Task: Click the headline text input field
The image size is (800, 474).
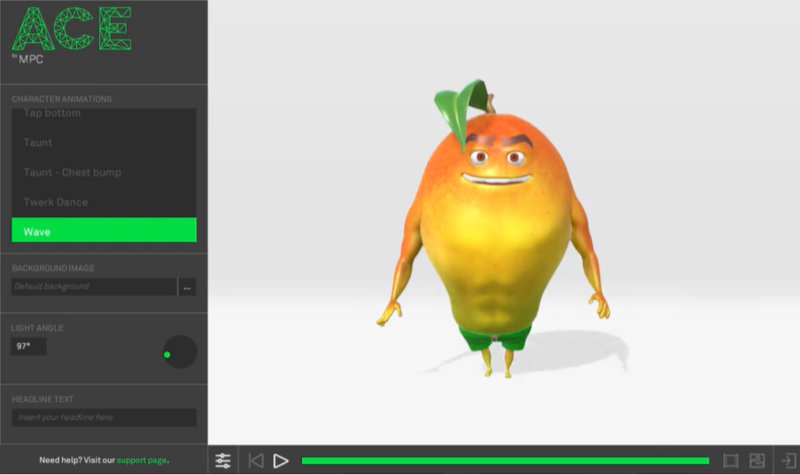Action: coord(104,417)
